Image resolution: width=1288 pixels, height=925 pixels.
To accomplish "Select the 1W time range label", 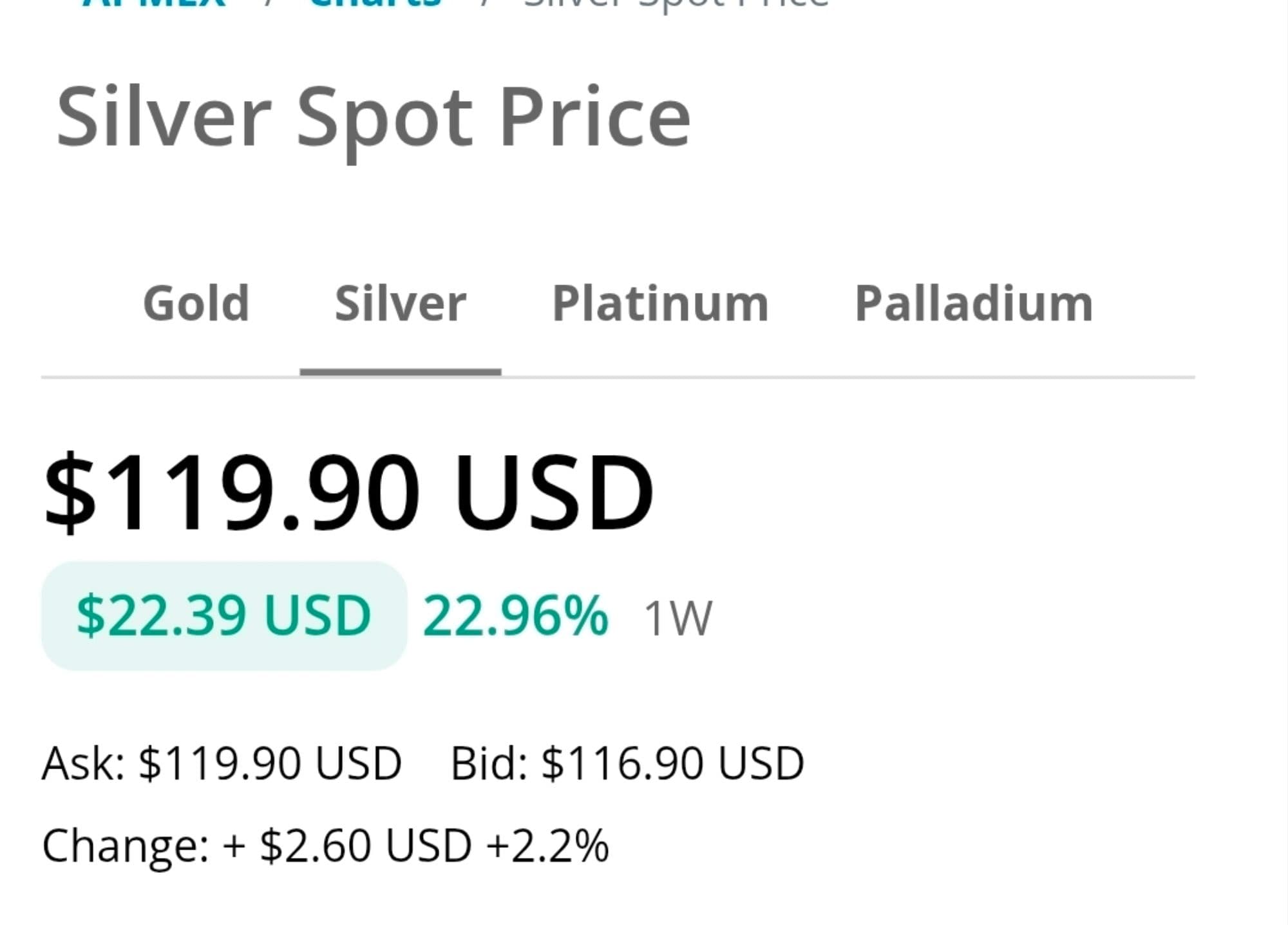I will 677,618.
